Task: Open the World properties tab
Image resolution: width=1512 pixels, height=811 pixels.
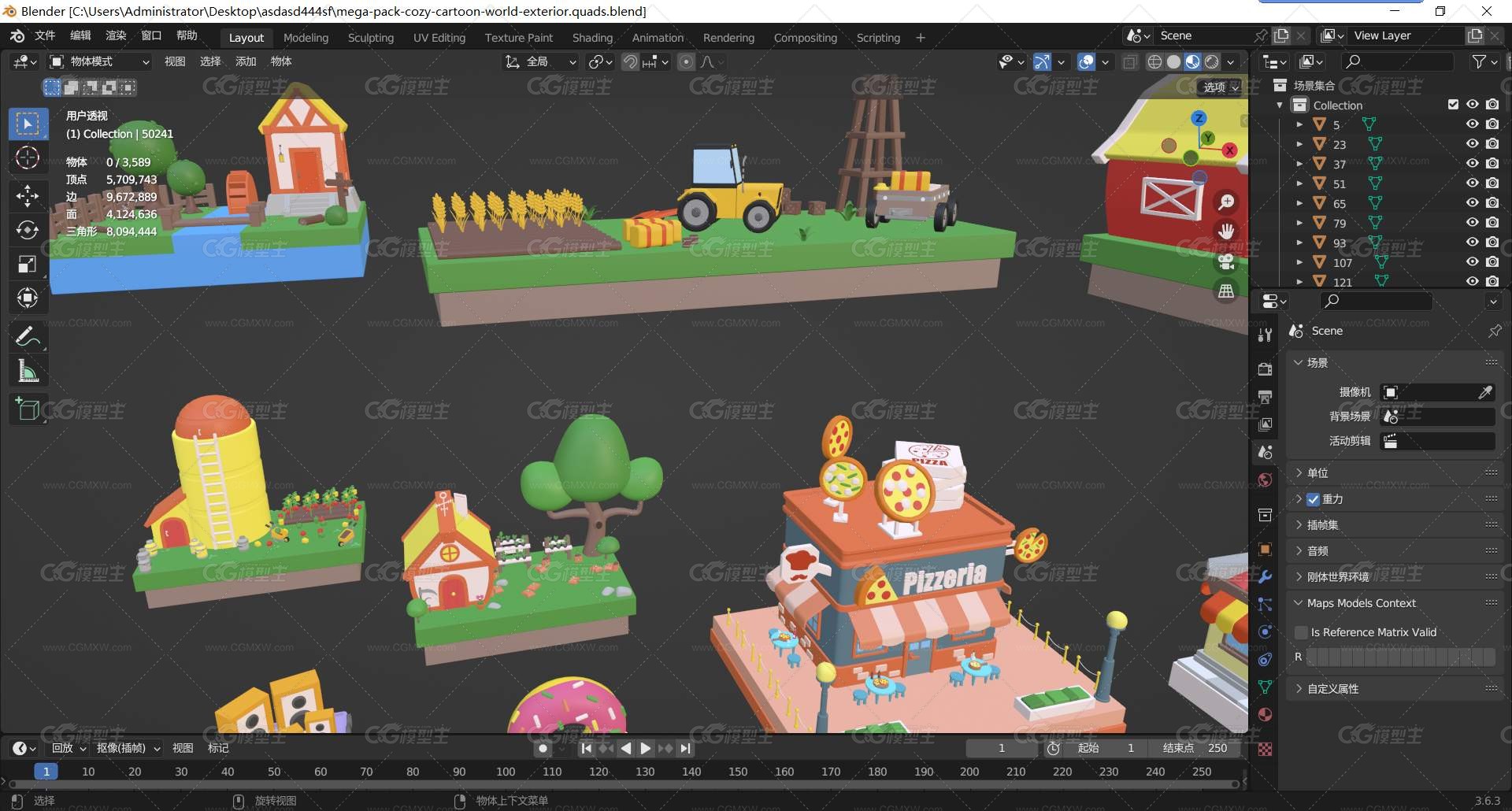Action: coord(1266,480)
